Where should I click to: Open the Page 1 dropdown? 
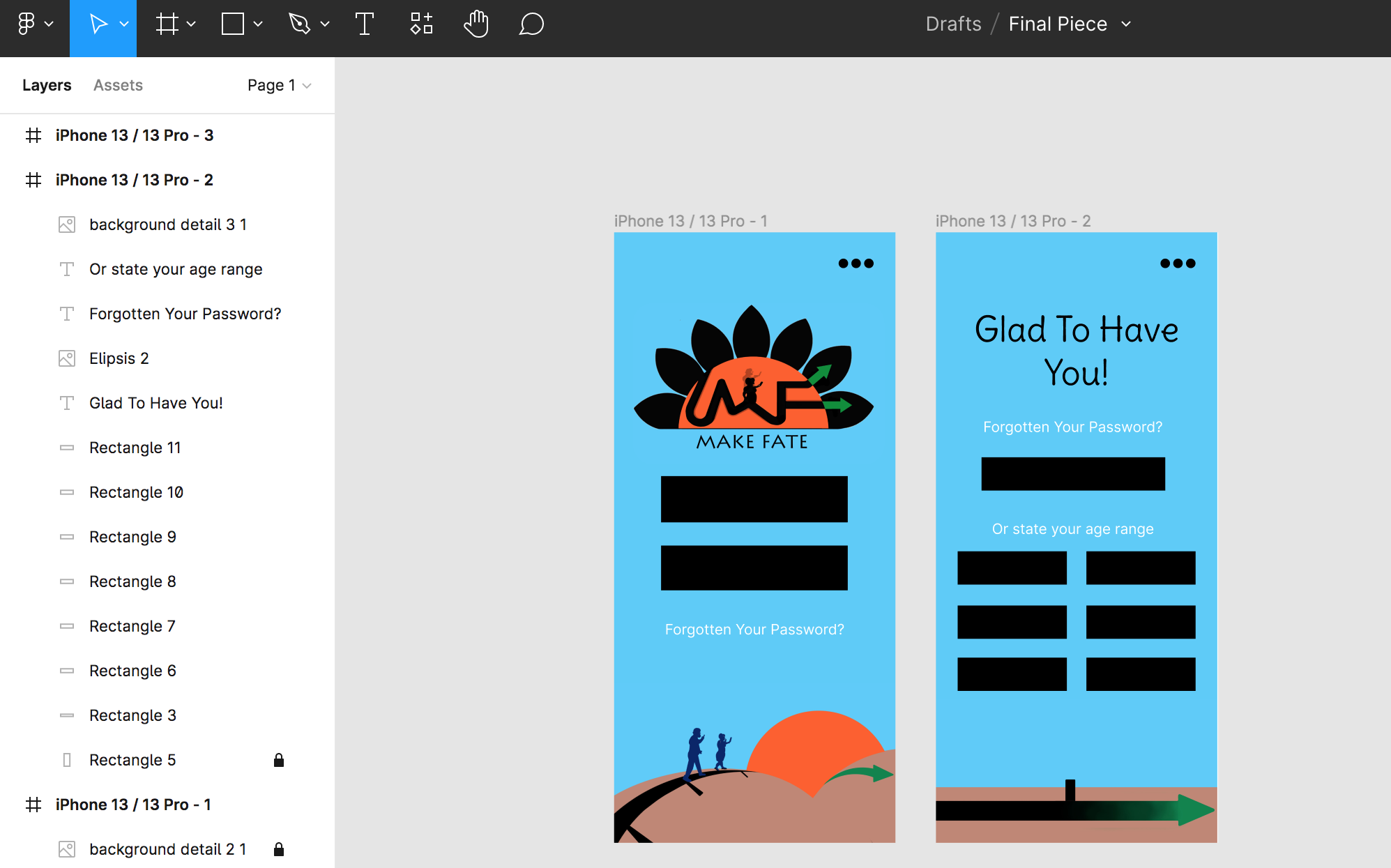279,85
